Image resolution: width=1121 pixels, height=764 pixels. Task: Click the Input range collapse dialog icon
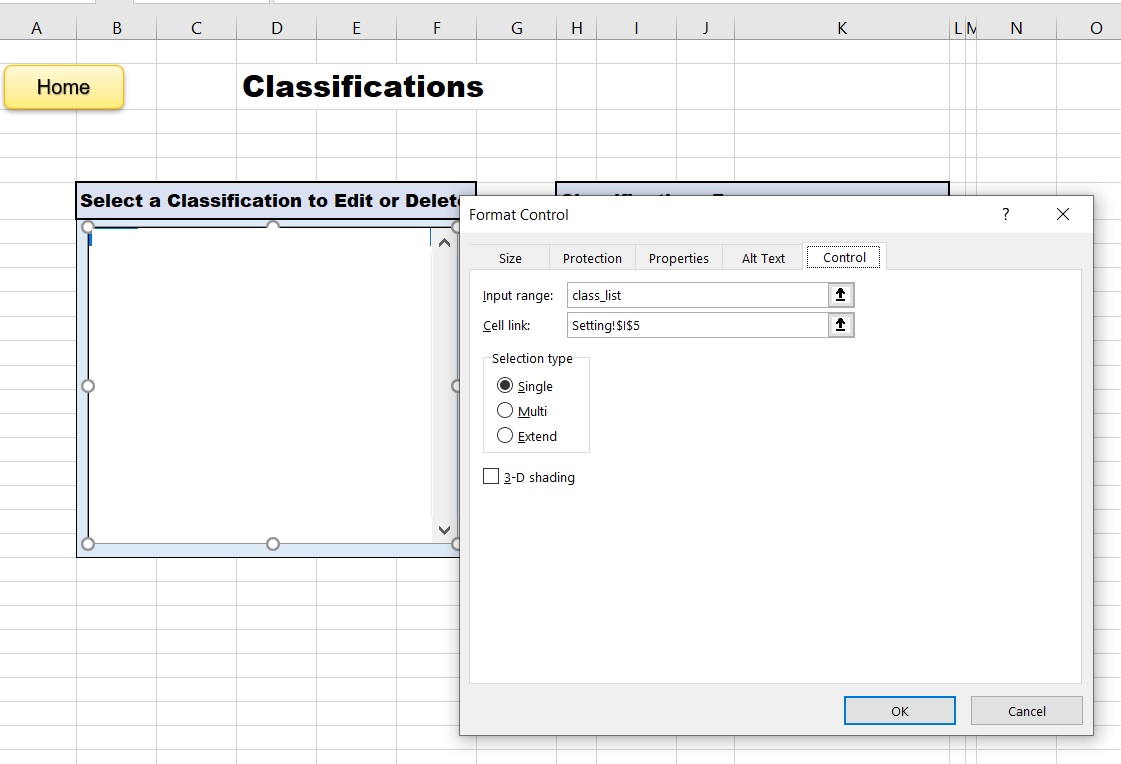pyautogui.click(x=841, y=295)
